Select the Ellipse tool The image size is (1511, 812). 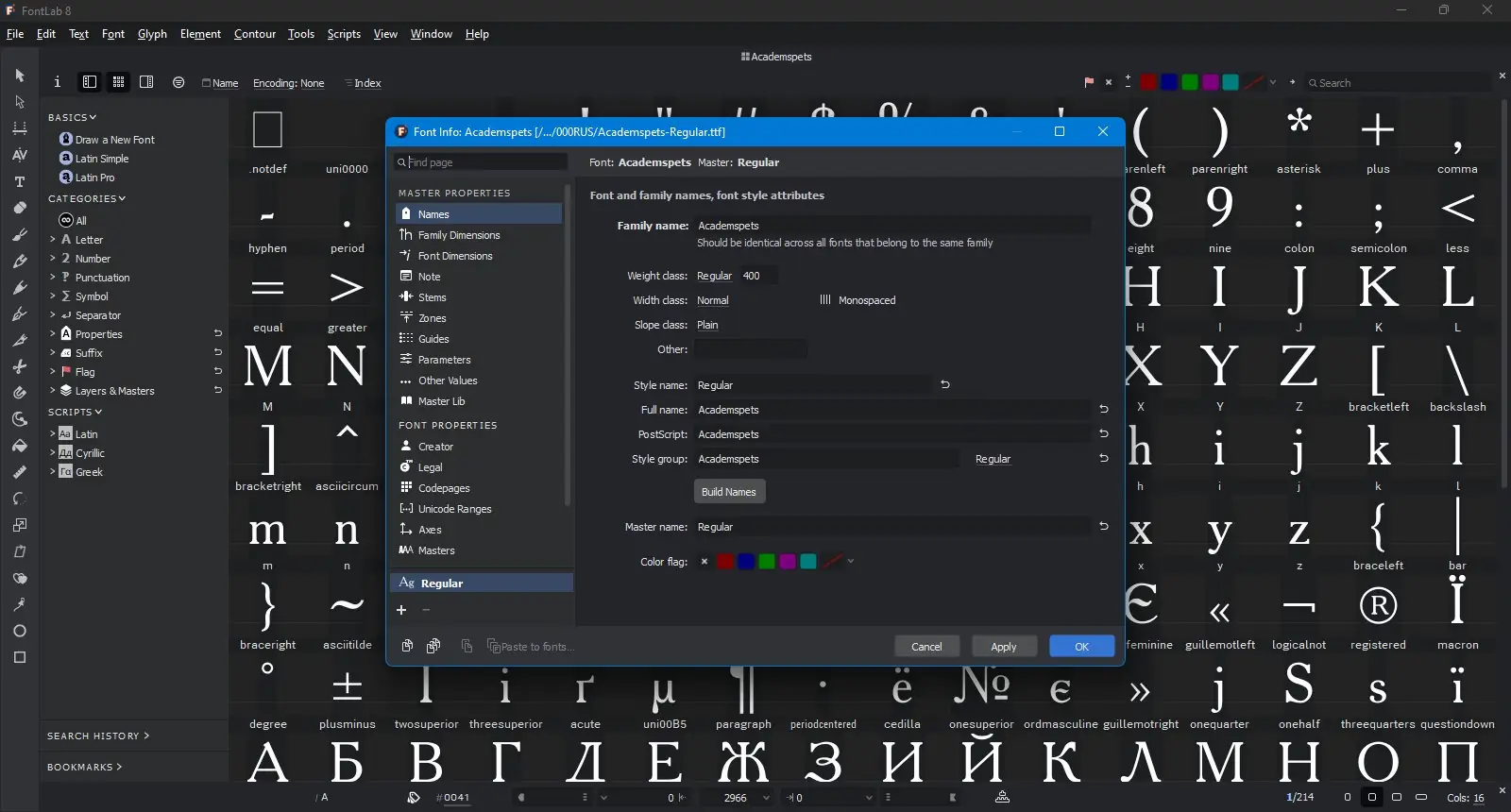(20, 631)
